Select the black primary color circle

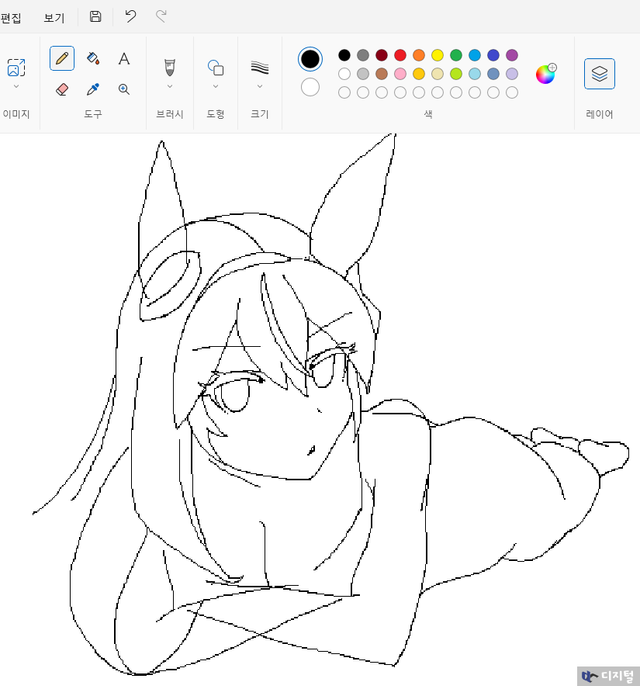[310, 59]
